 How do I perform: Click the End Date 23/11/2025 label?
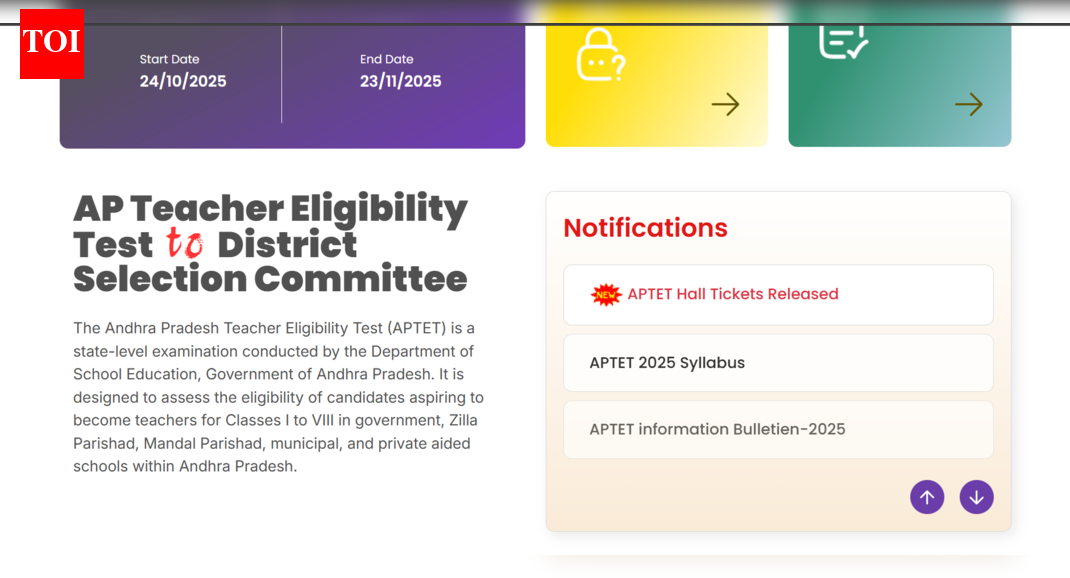pos(400,72)
